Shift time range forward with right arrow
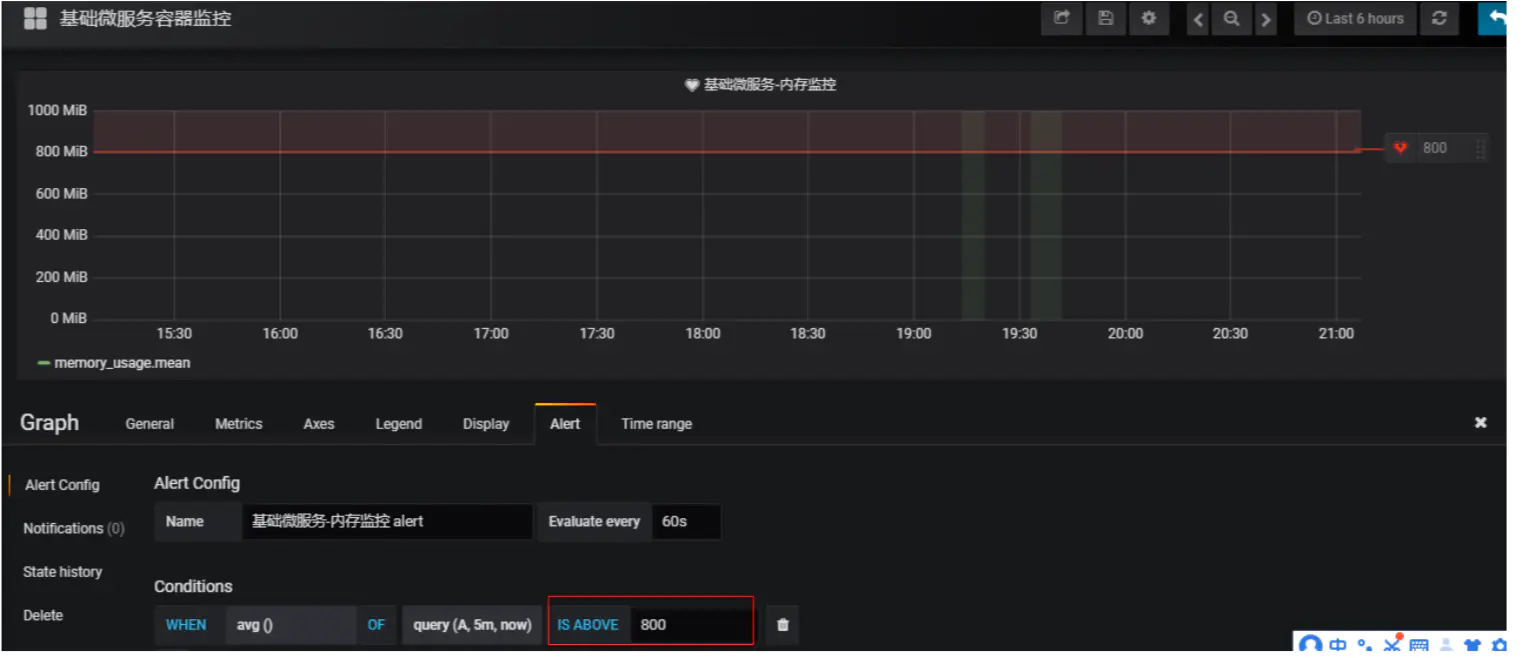The image size is (1522, 658). [x=1266, y=19]
